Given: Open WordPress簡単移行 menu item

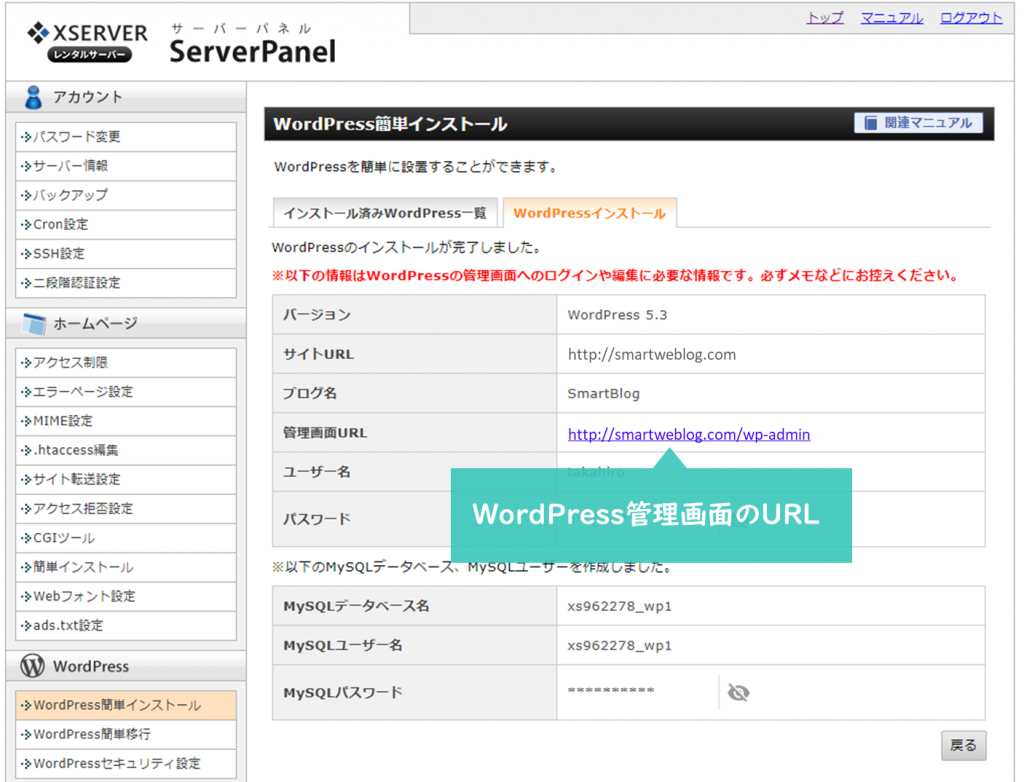Looking at the screenshot, I should pos(126,734).
